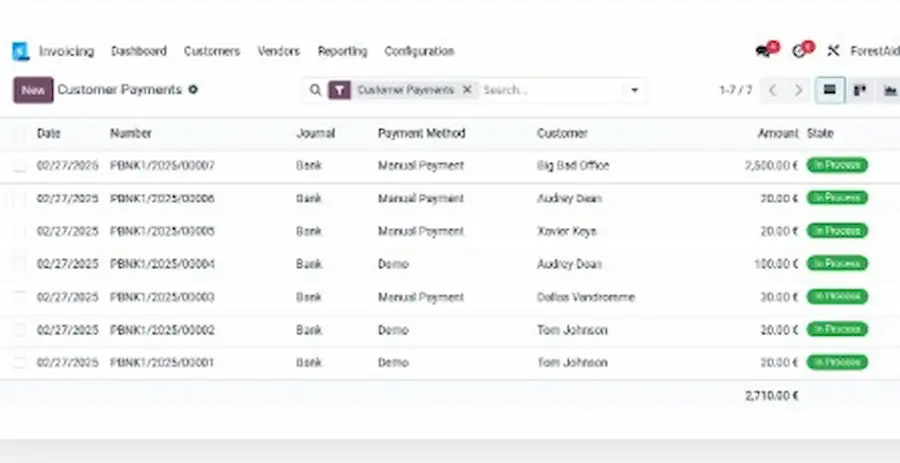Open the Configuration menu

click(419, 51)
